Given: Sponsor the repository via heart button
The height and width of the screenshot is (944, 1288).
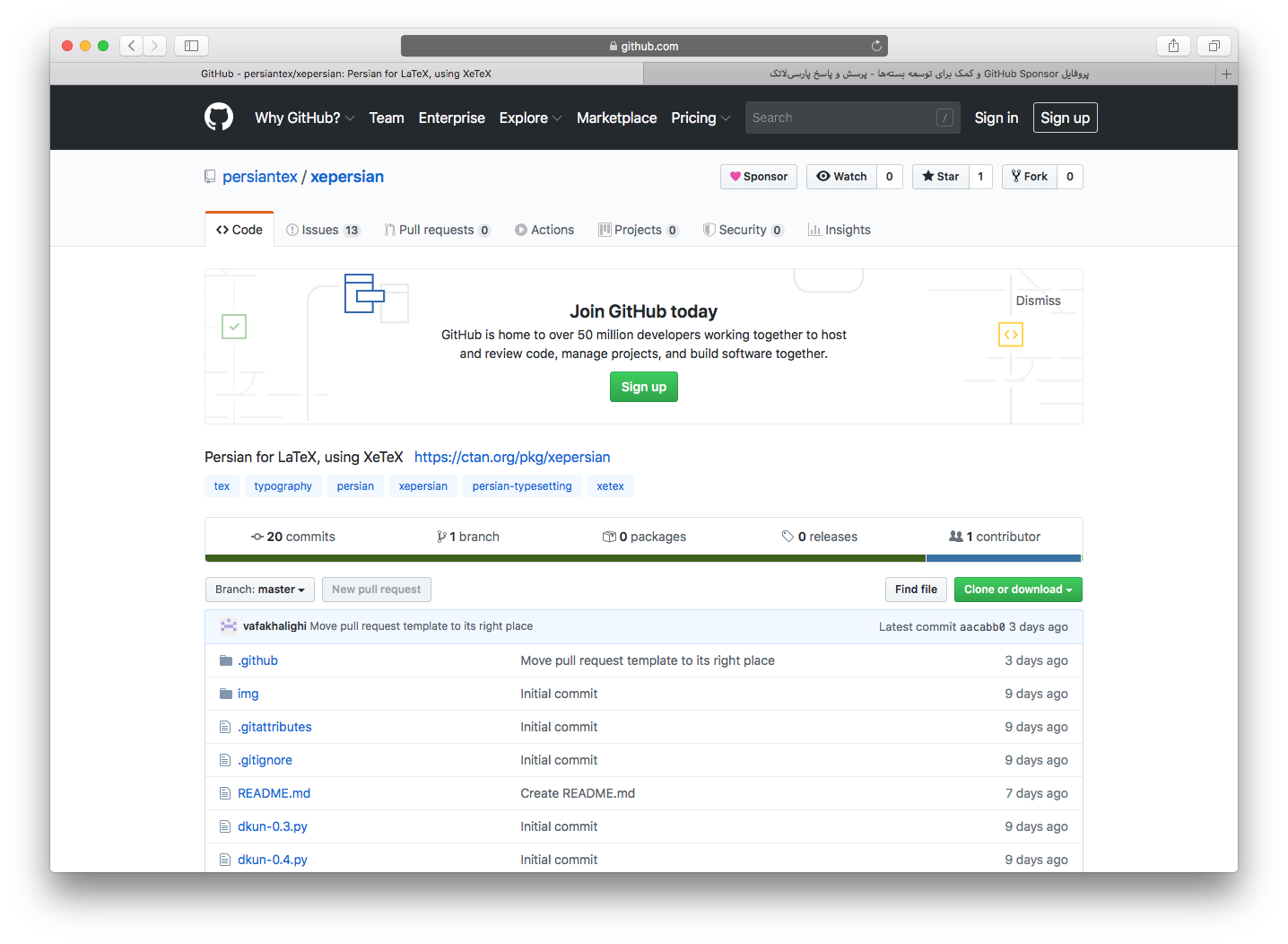Looking at the screenshot, I should coord(759,177).
